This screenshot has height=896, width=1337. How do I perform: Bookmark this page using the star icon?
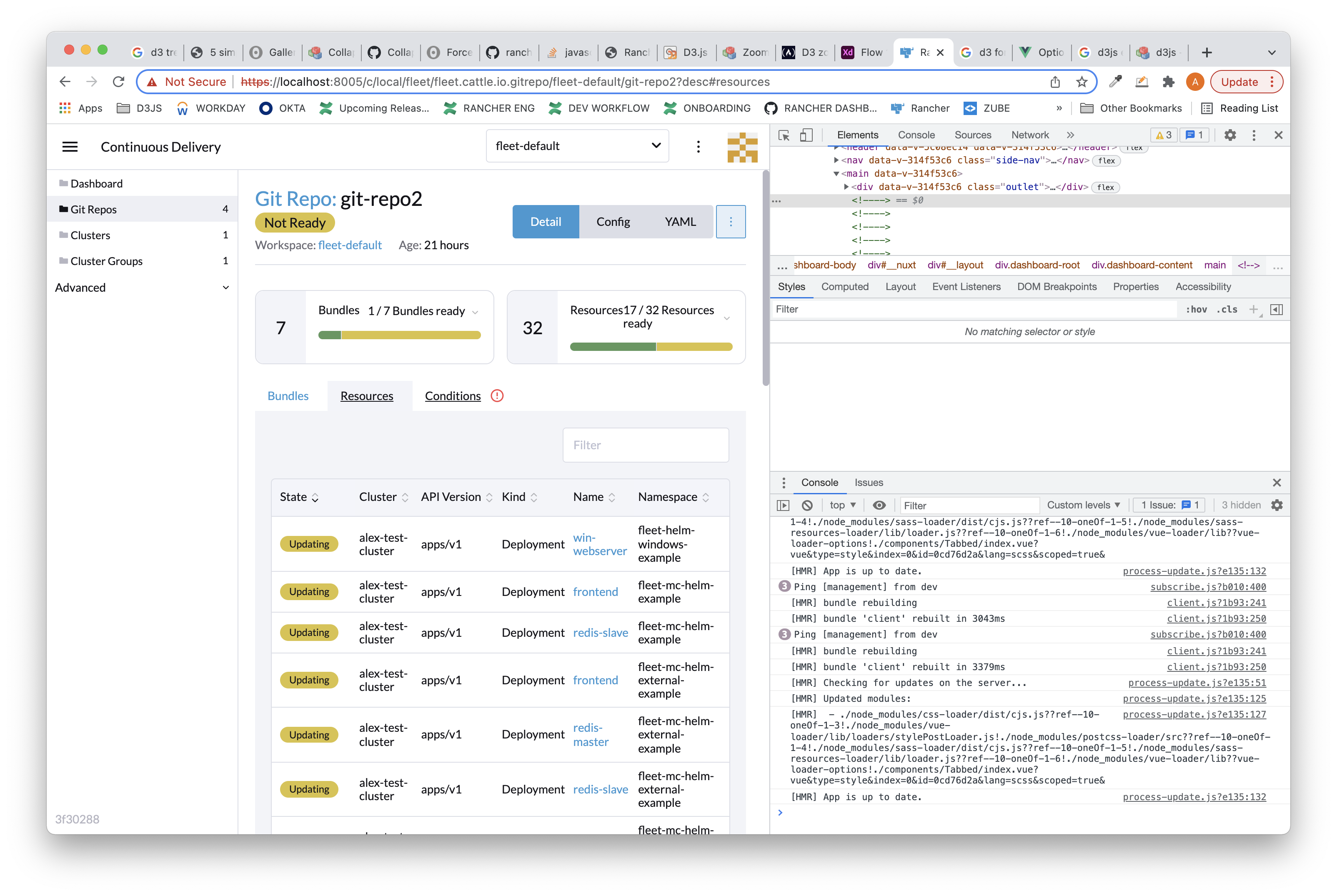pyautogui.click(x=1082, y=82)
